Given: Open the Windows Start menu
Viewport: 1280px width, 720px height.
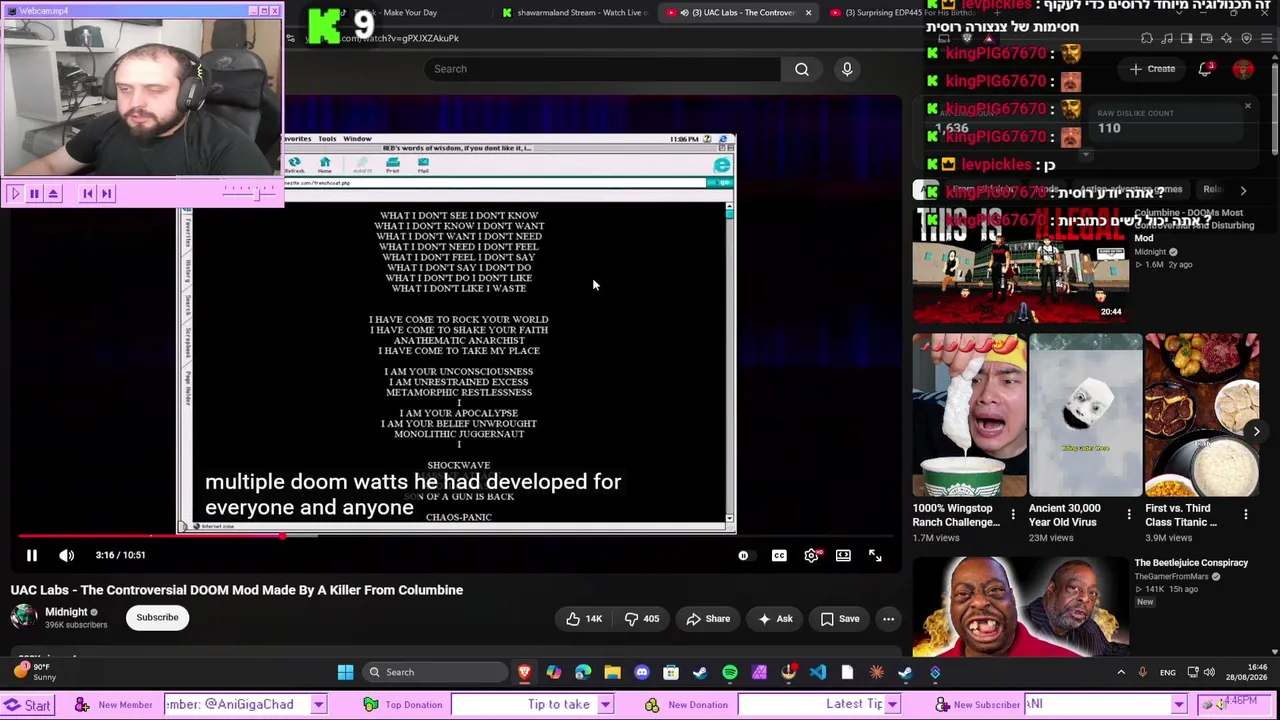Looking at the screenshot, I should (345, 672).
